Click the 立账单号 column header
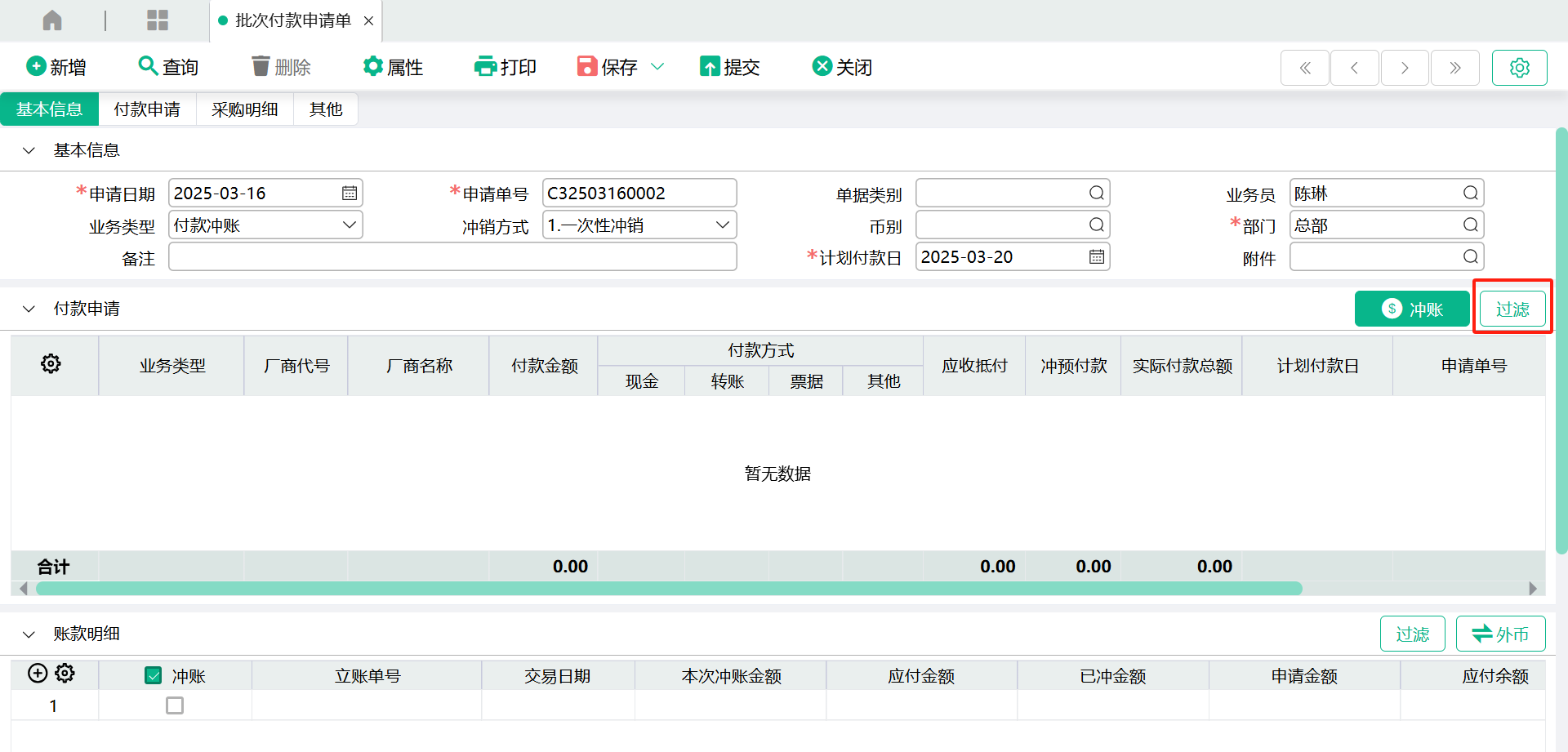 (367, 676)
